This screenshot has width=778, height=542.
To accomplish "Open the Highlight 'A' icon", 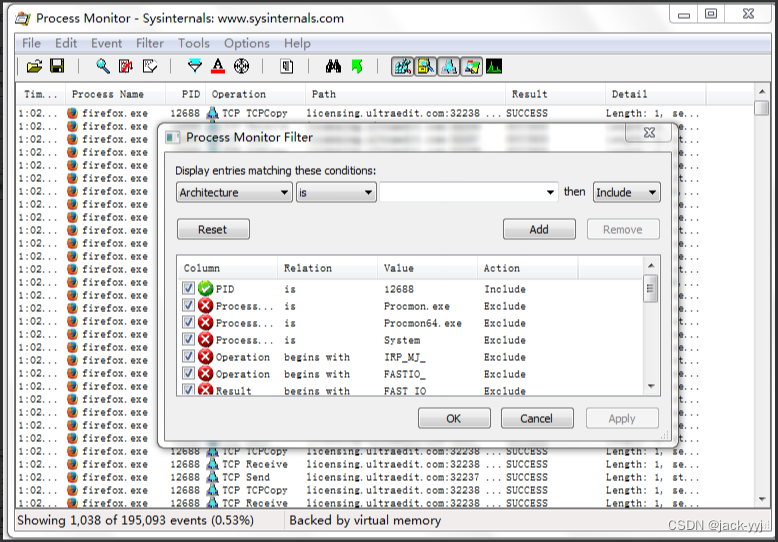I will tap(218, 66).
